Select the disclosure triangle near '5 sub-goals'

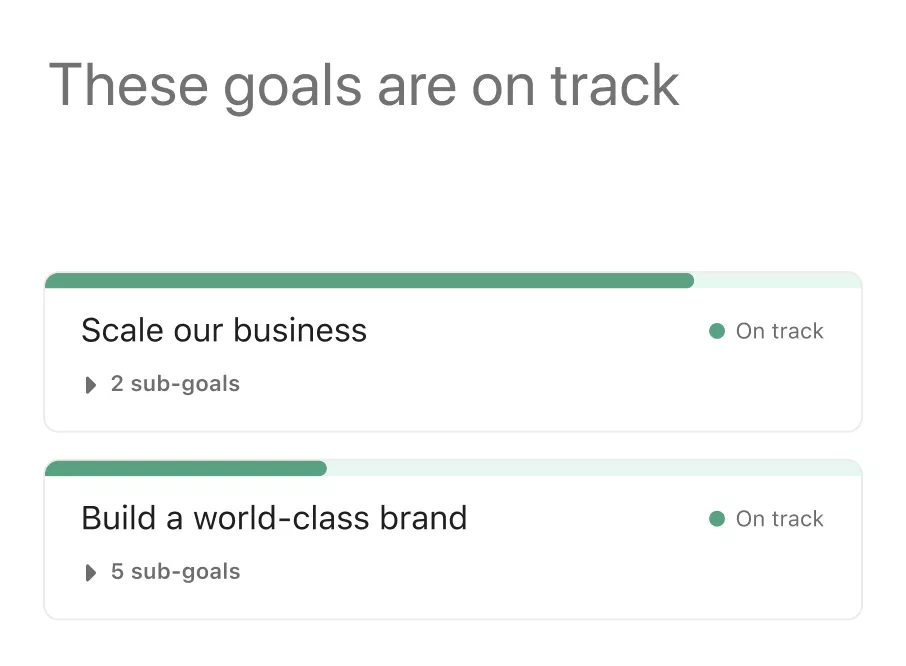91,572
